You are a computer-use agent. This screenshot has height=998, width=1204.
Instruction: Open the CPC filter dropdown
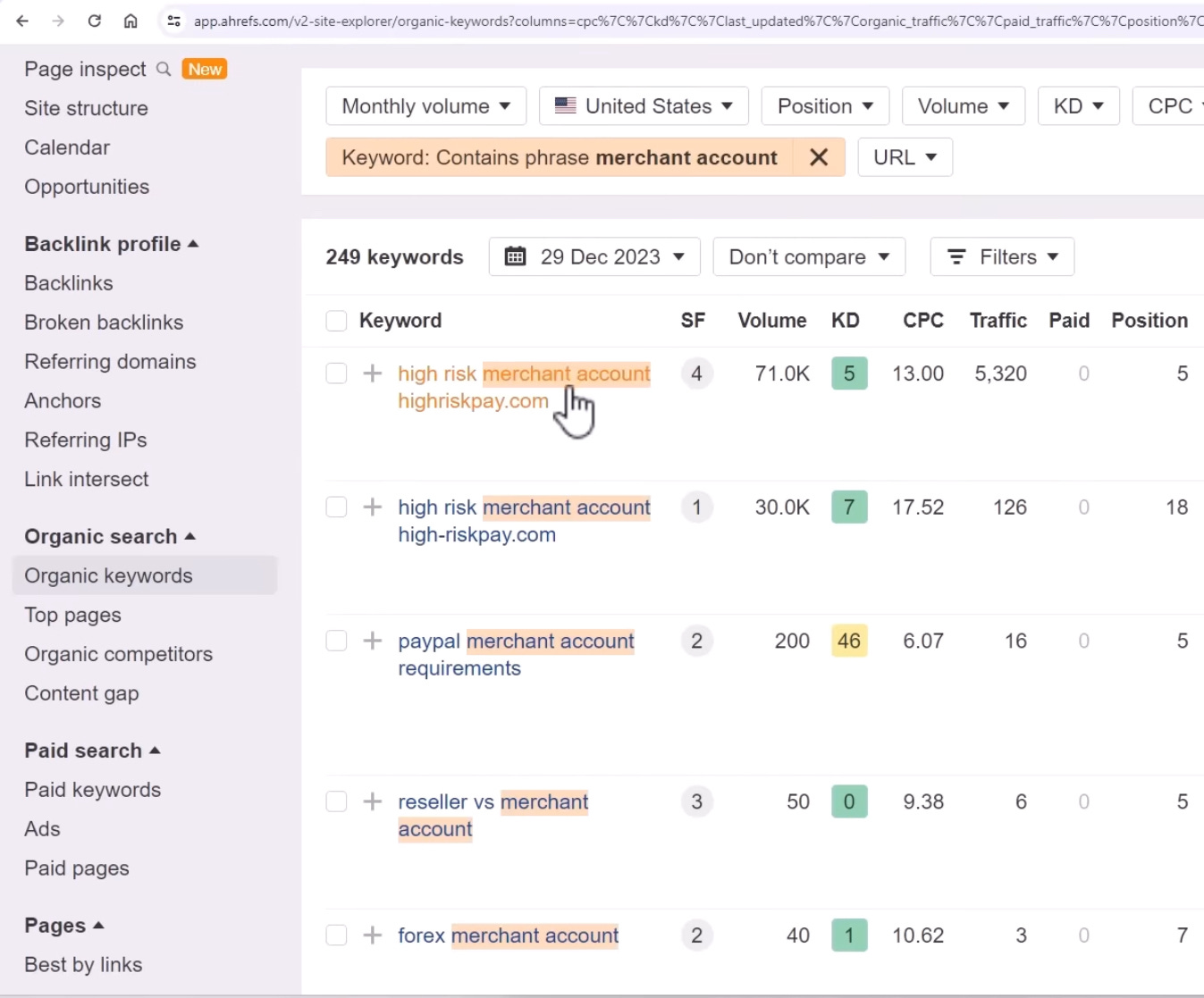[1169, 106]
